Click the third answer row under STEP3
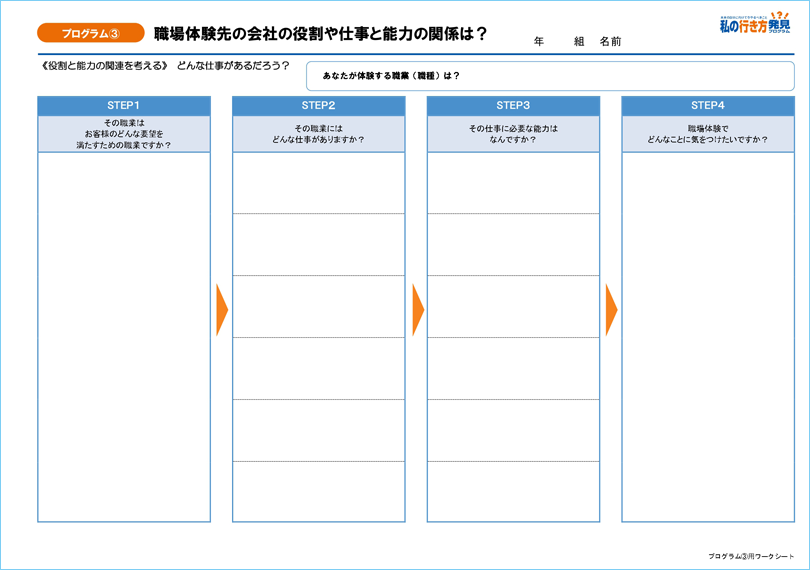Viewport: 810px width, 570px height. [513, 306]
